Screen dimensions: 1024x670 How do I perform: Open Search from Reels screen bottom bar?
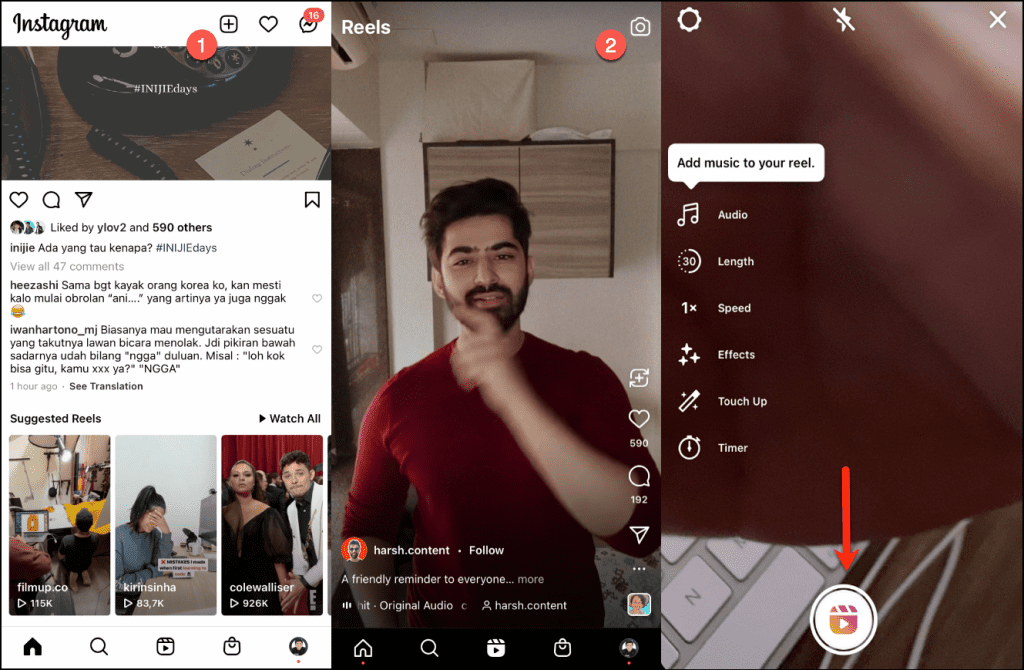pos(429,648)
